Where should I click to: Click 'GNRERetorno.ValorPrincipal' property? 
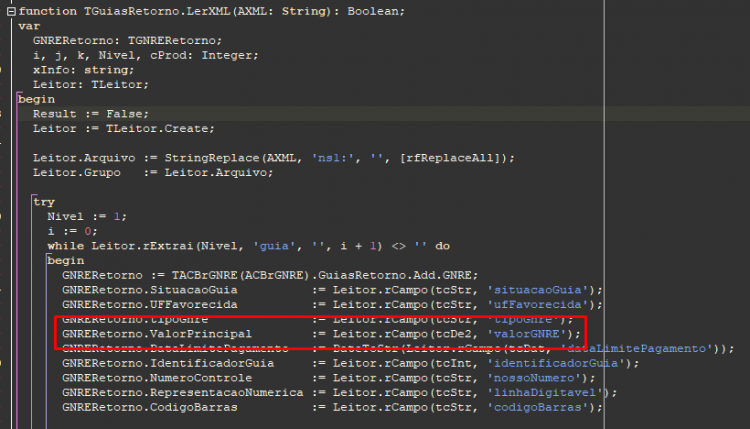tap(157, 334)
